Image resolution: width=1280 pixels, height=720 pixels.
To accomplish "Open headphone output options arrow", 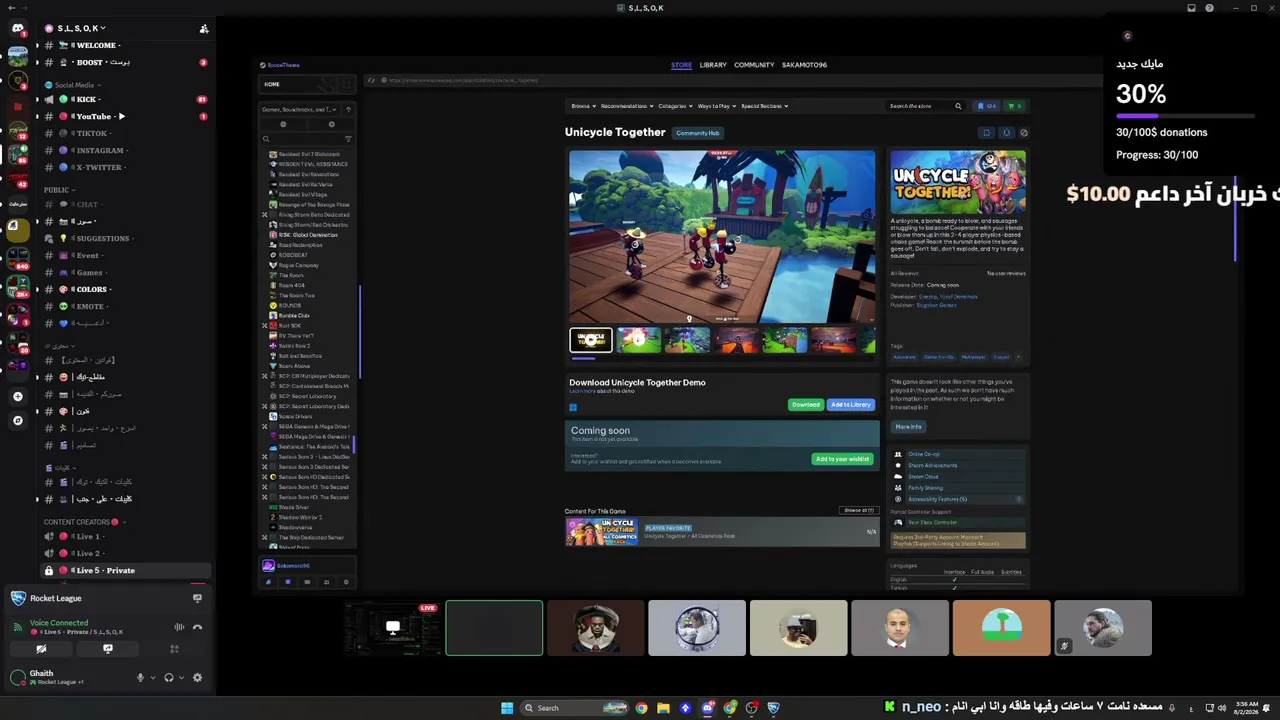I will point(180,677).
